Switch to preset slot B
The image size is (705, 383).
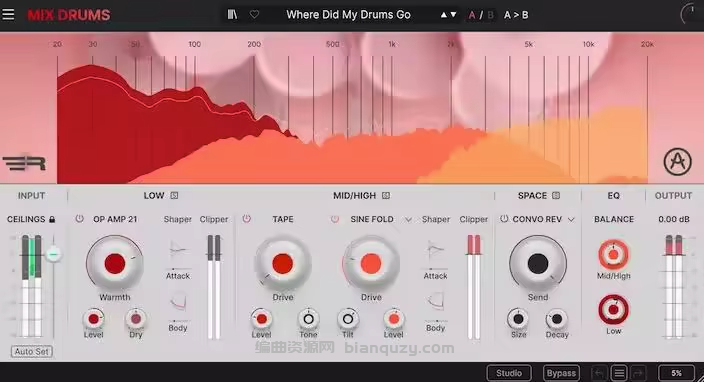[490, 15]
